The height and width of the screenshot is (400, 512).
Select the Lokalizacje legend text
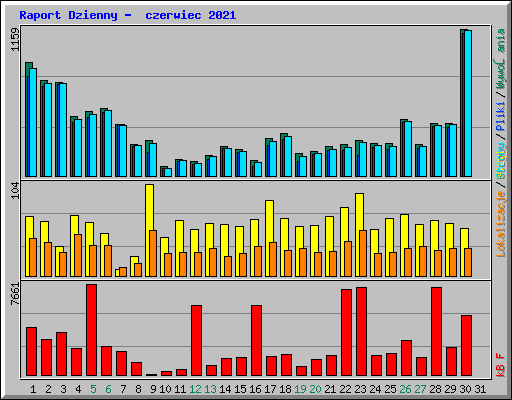[x=501, y=224]
